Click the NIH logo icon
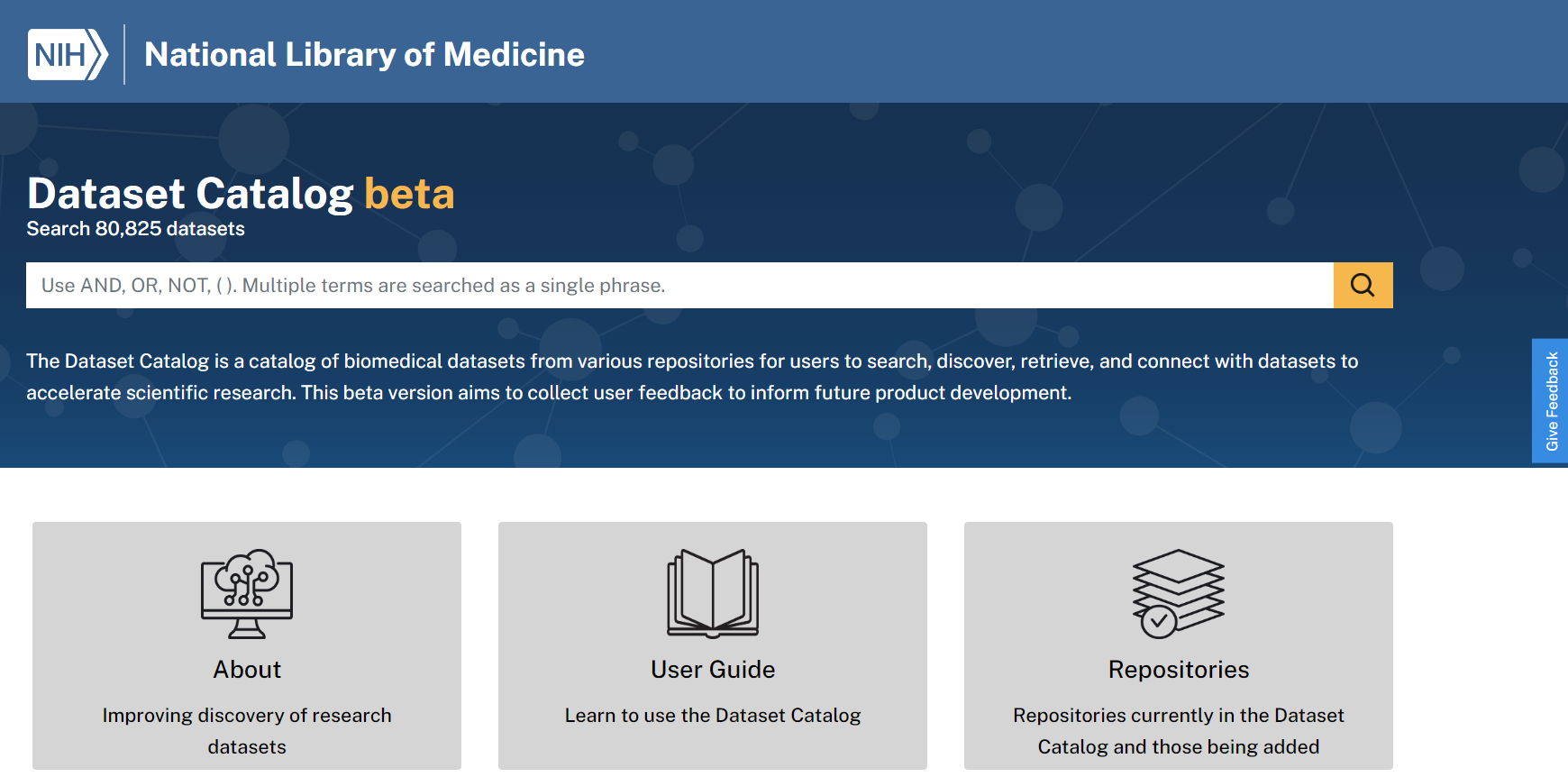 point(68,54)
